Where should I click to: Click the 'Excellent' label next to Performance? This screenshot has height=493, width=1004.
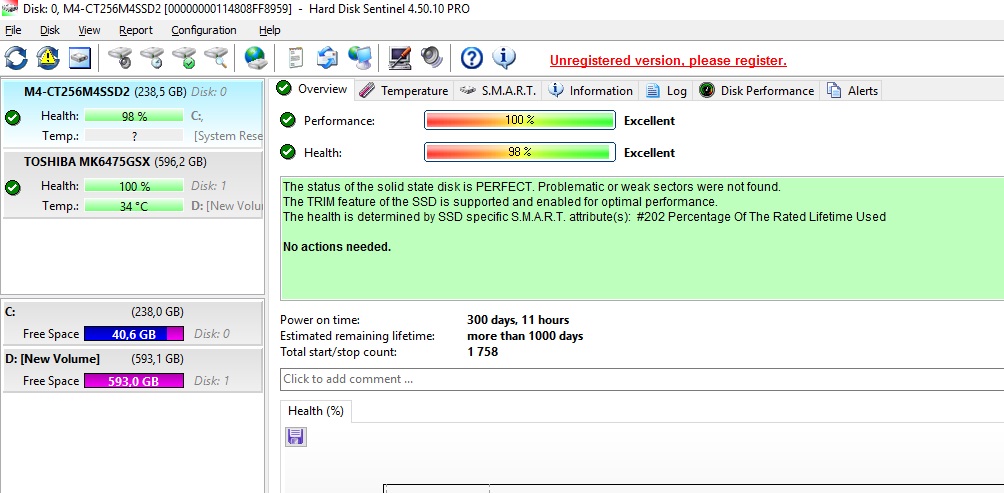(x=649, y=120)
